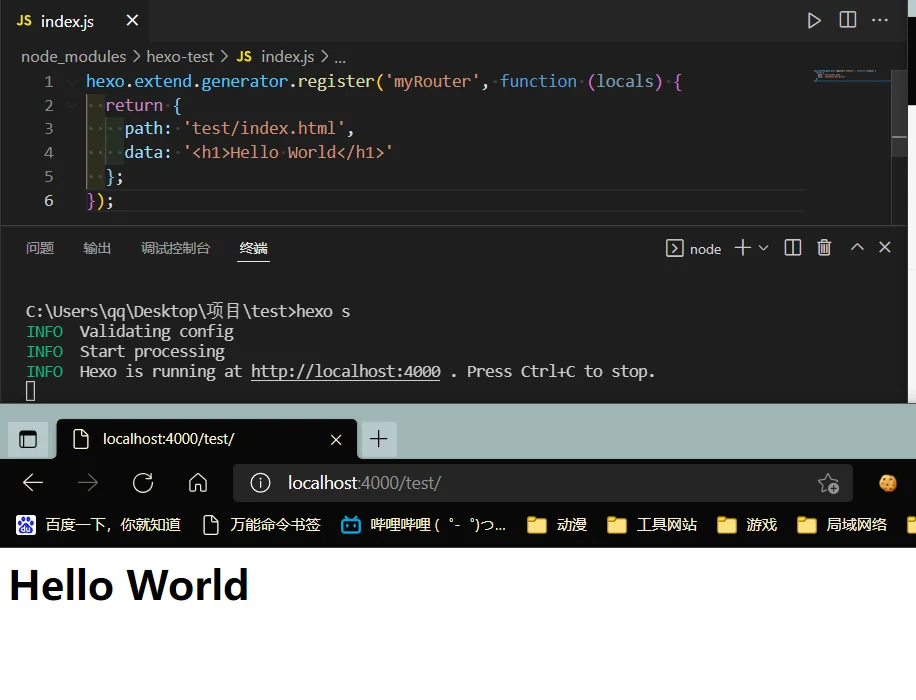Image resolution: width=916 pixels, height=700 pixels.
Task: Add a new terminal with plus icon
Action: point(742,248)
